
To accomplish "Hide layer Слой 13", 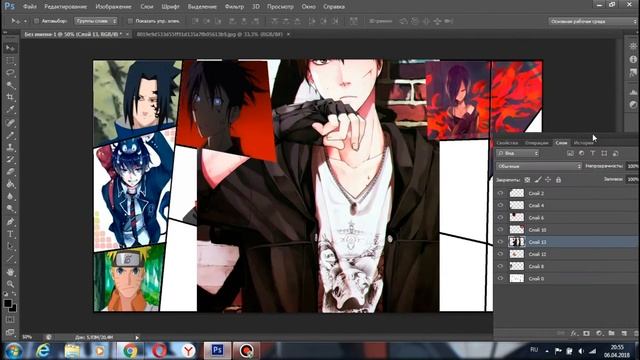I will (x=500, y=242).
